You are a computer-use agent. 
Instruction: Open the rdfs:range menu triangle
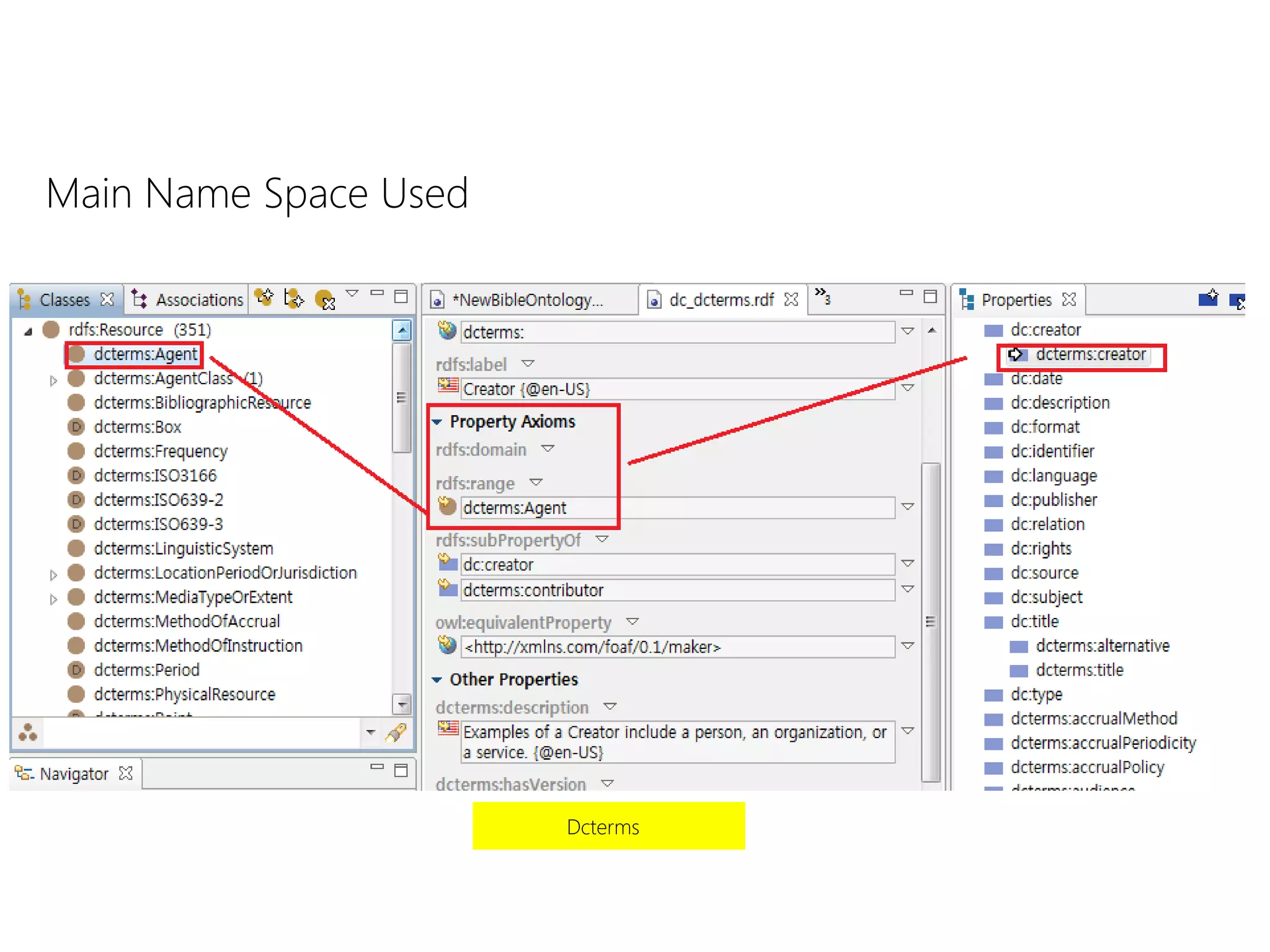tap(536, 482)
